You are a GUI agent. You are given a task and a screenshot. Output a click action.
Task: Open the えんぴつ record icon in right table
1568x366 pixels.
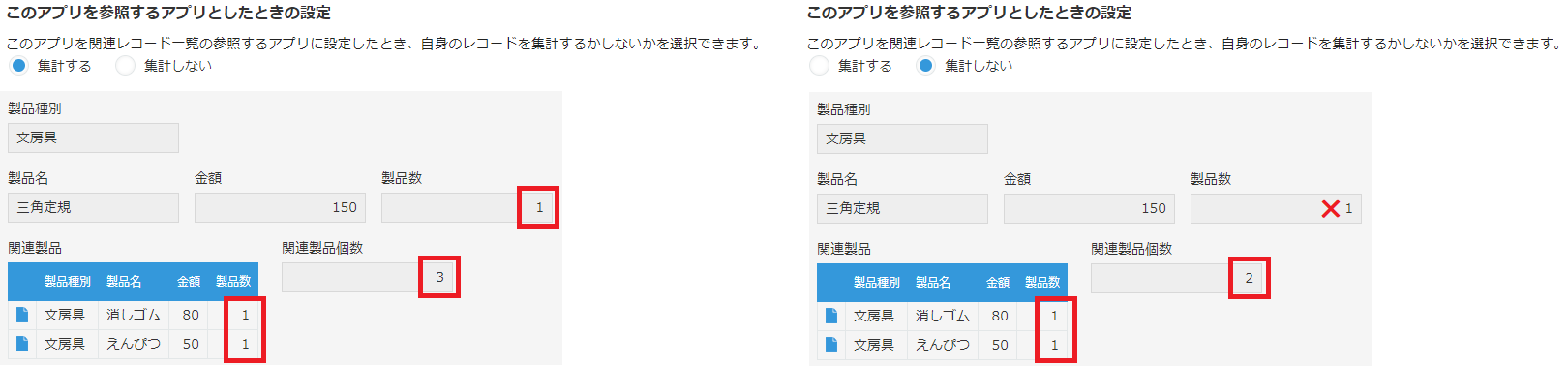[x=831, y=345]
